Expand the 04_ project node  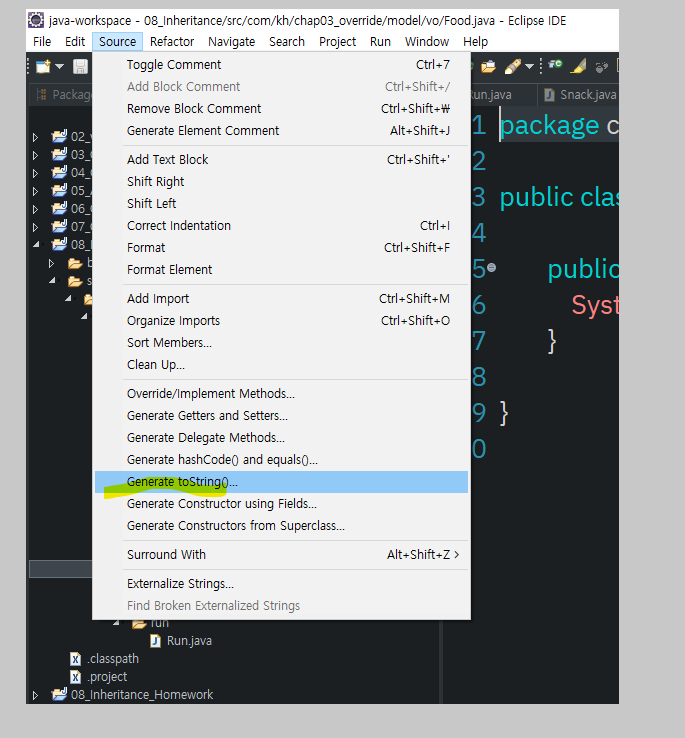tap(35, 173)
